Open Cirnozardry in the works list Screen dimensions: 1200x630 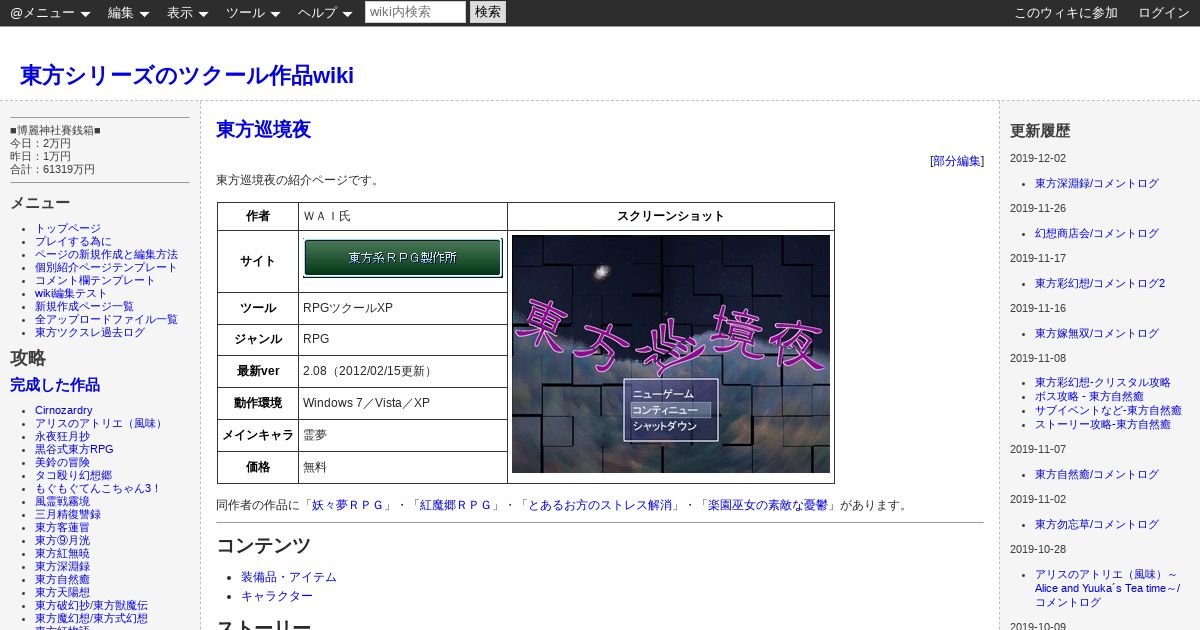click(x=64, y=410)
